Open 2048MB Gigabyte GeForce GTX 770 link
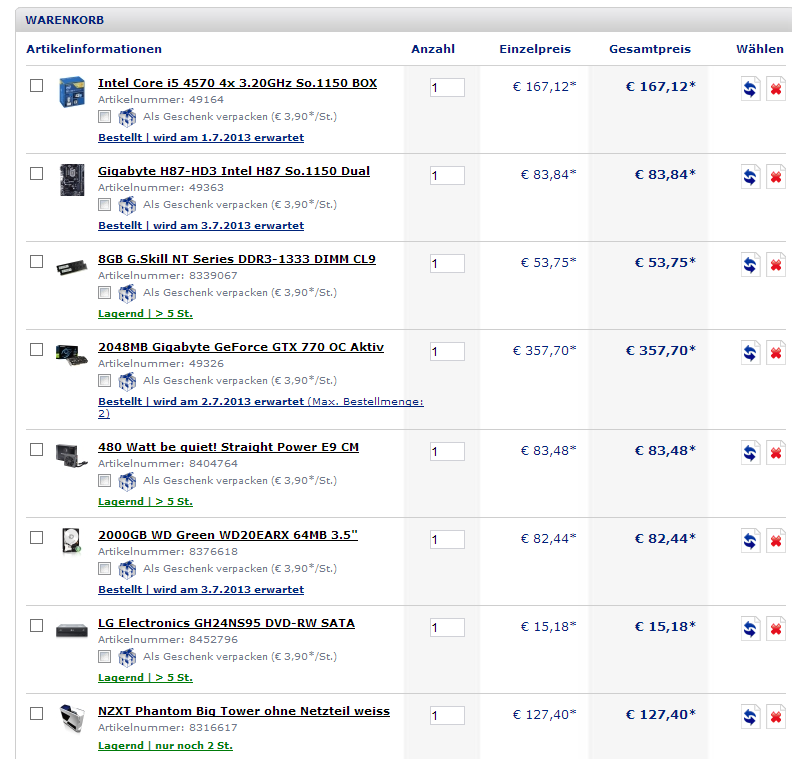Screen dimensions: 792x759 [241, 347]
